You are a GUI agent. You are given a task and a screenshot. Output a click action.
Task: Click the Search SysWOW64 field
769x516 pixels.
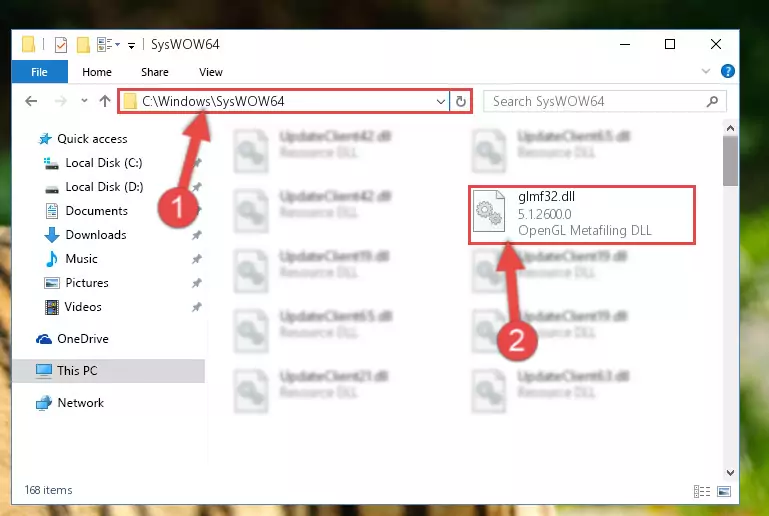[x=604, y=102]
